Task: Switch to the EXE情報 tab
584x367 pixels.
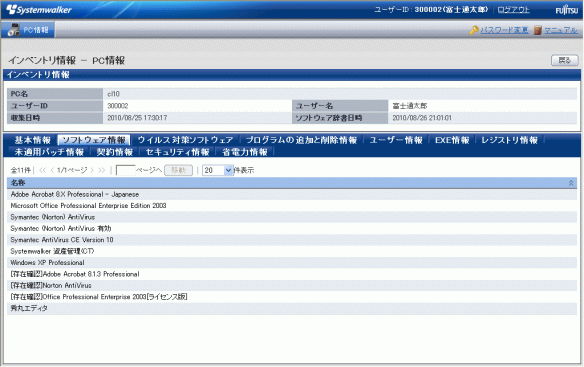Action: point(452,140)
